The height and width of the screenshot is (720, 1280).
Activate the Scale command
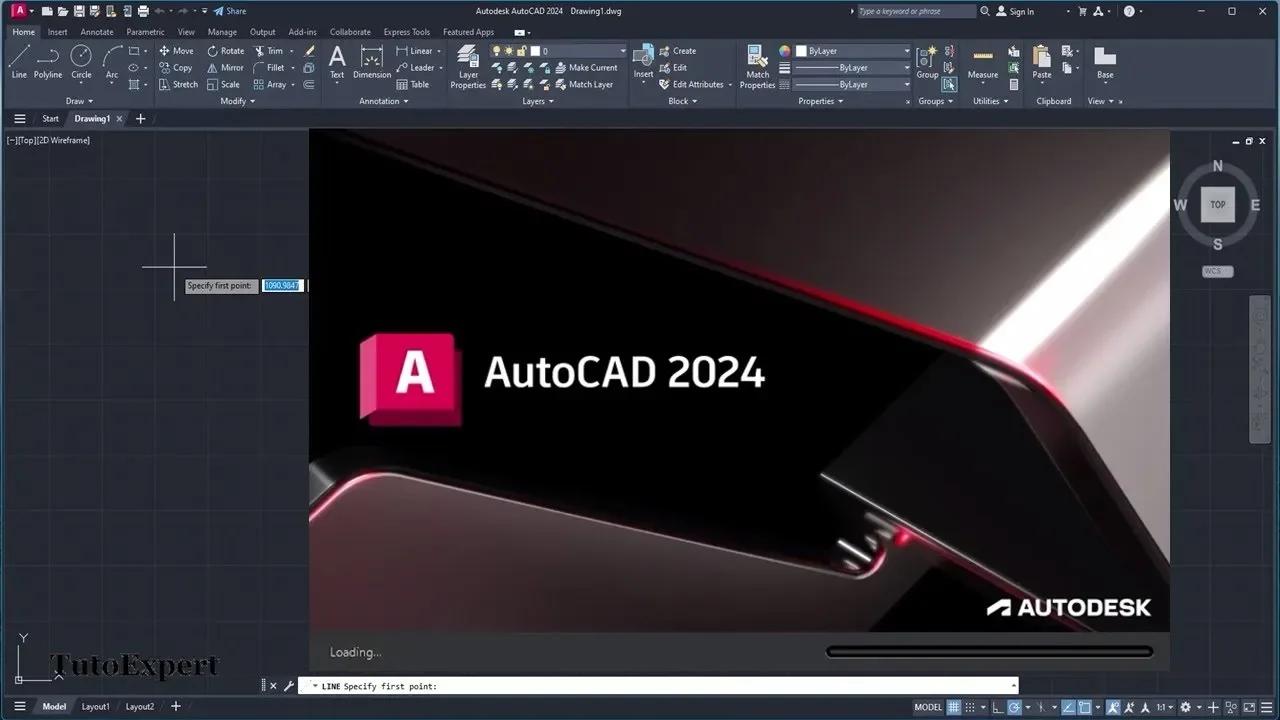click(x=224, y=85)
